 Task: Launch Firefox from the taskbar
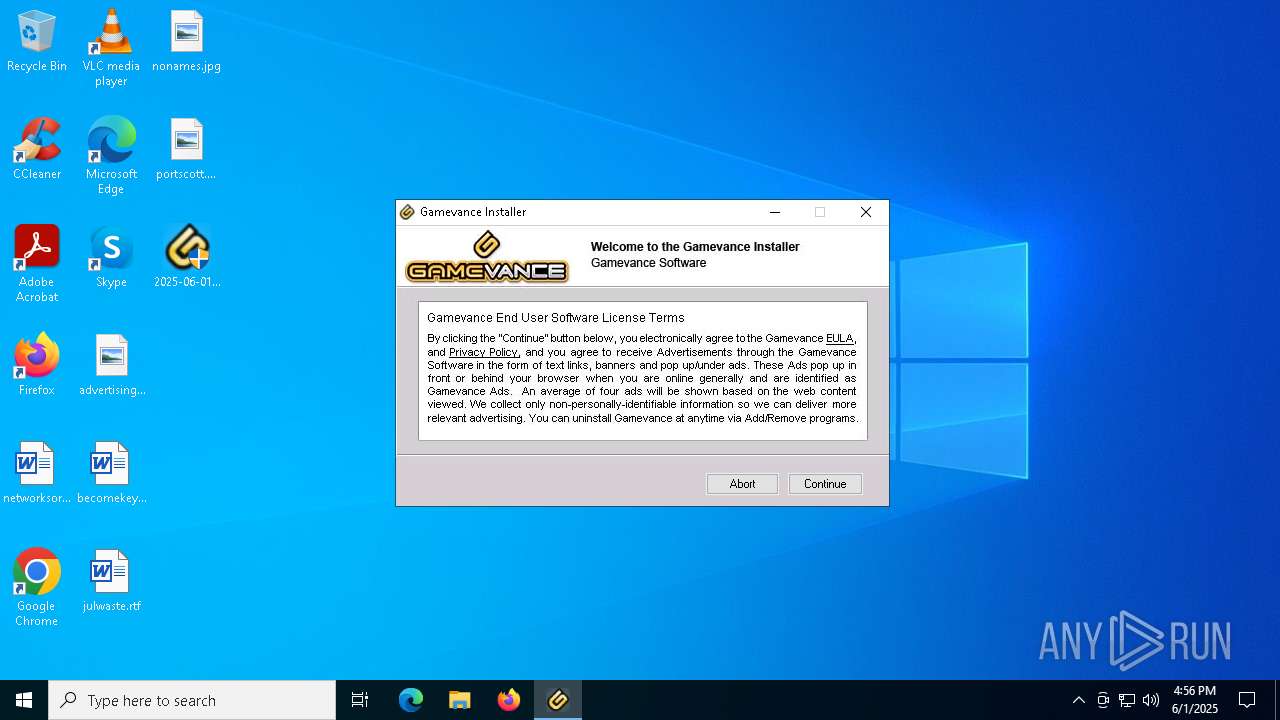[509, 700]
